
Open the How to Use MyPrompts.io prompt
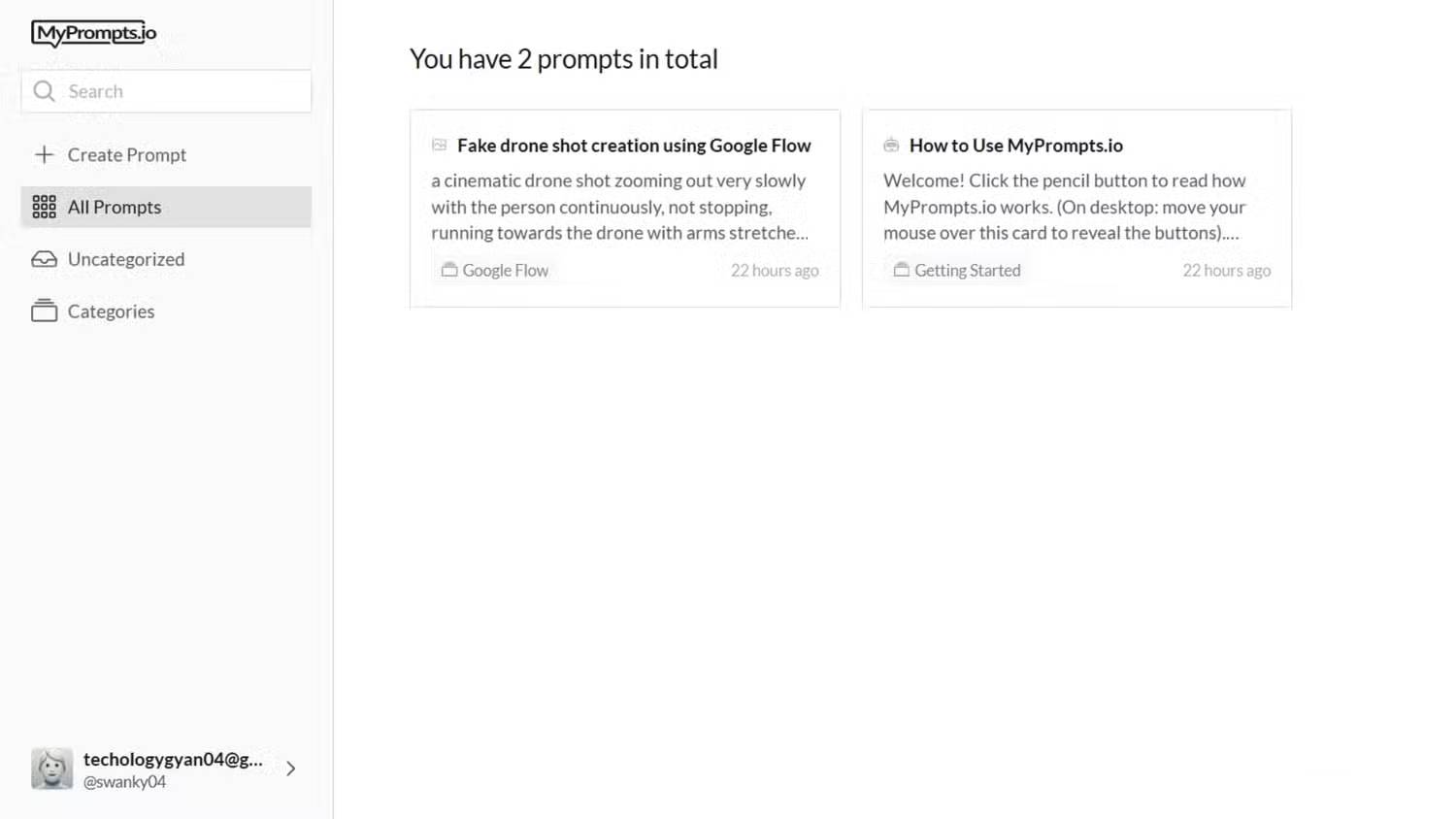click(x=1015, y=146)
